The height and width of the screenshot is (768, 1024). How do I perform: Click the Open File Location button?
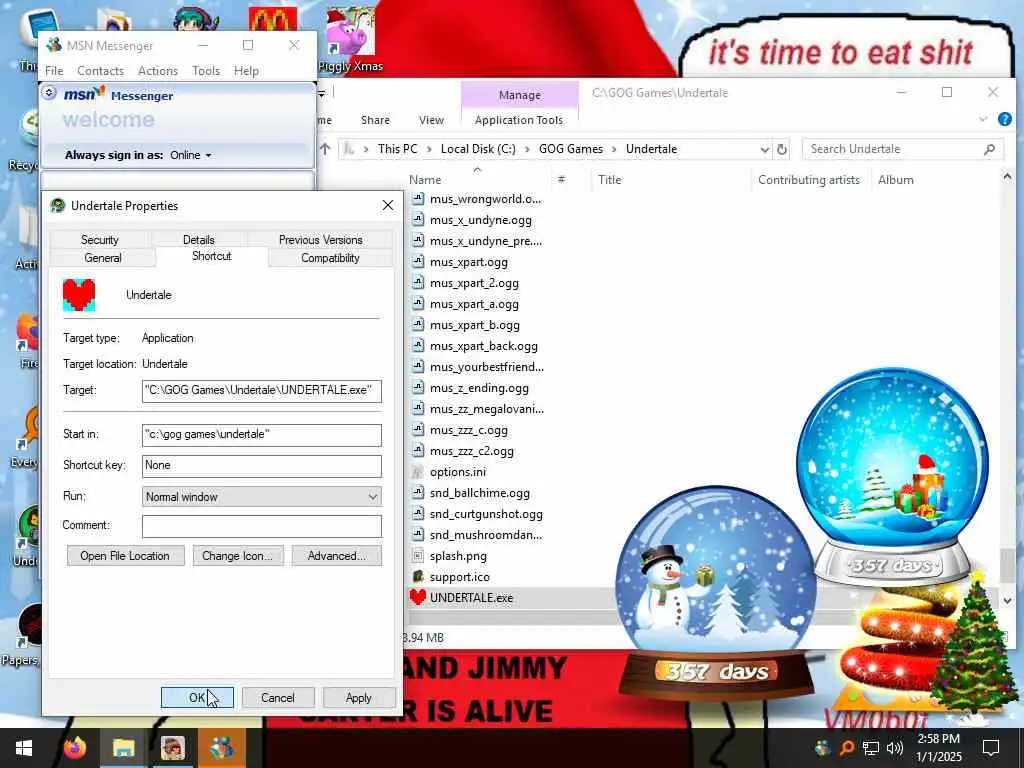tap(125, 556)
